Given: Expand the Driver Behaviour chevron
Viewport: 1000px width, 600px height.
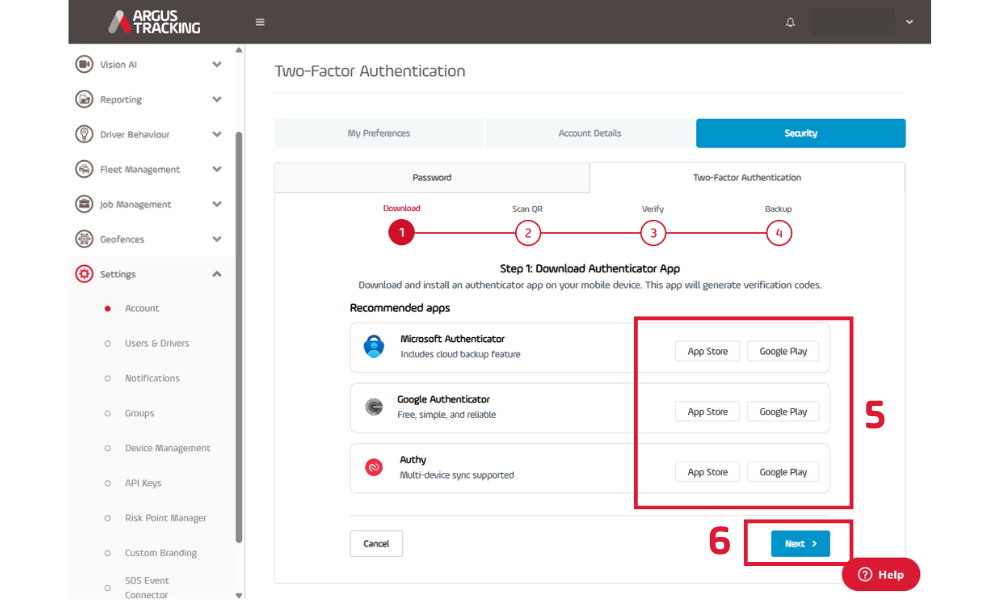Looking at the screenshot, I should tap(217, 134).
